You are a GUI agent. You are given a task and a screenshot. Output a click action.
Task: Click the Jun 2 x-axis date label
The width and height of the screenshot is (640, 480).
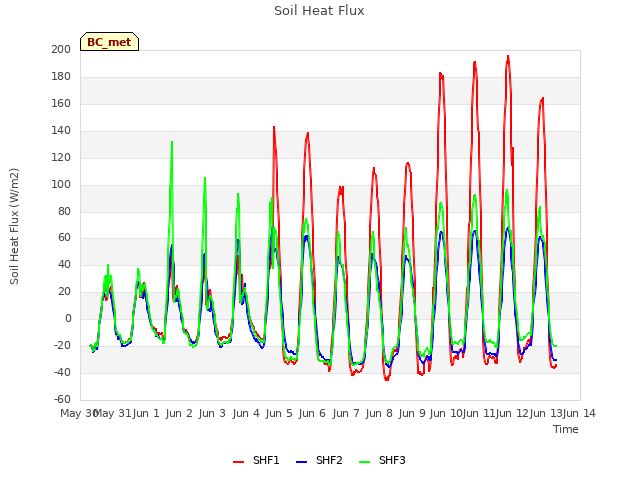click(x=179, y=413)
